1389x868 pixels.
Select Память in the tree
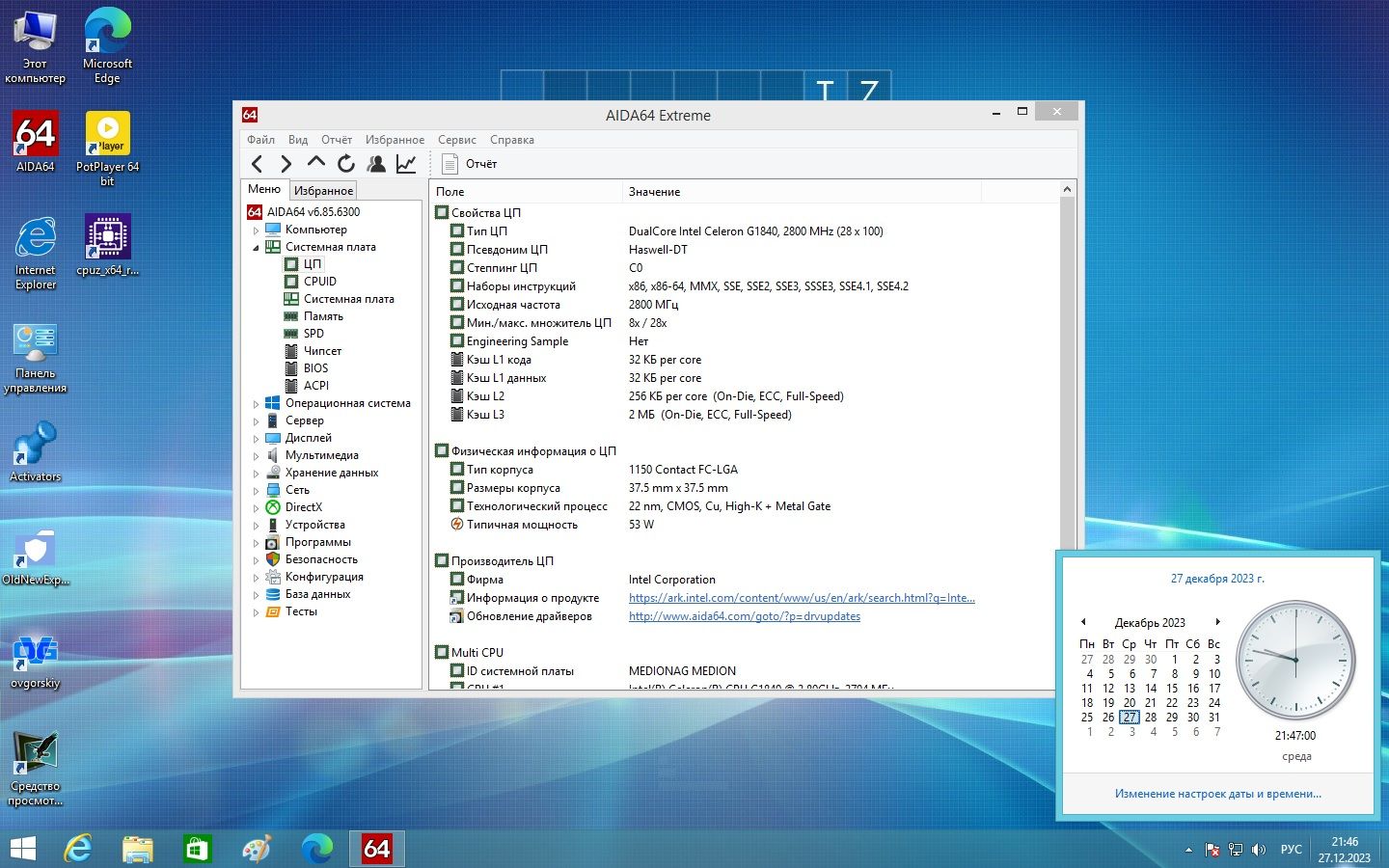tap(323, 316)
